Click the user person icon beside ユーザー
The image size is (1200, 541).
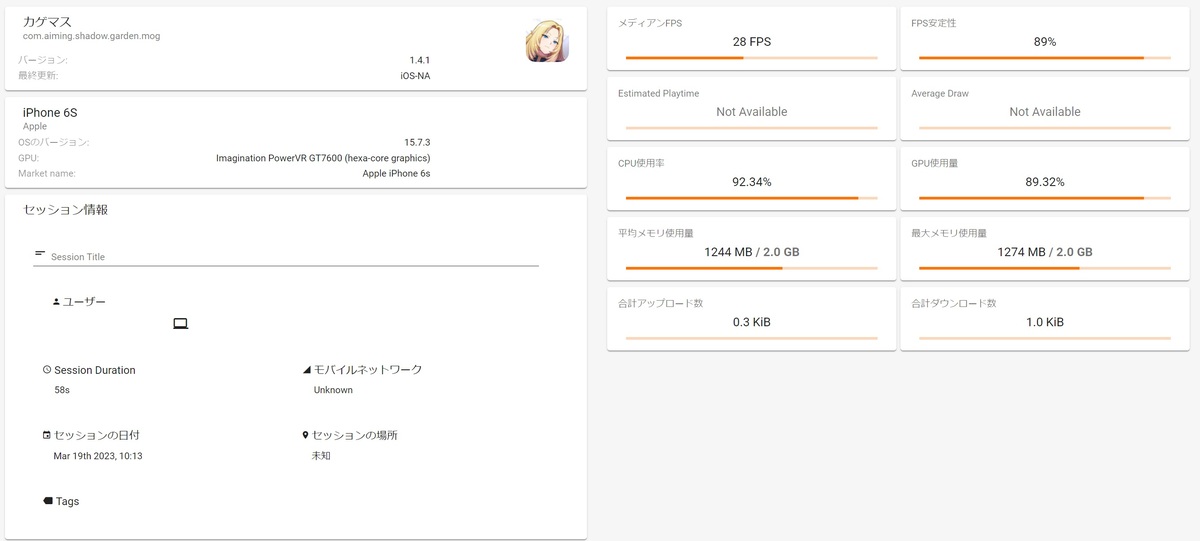[x=56, y=301]
